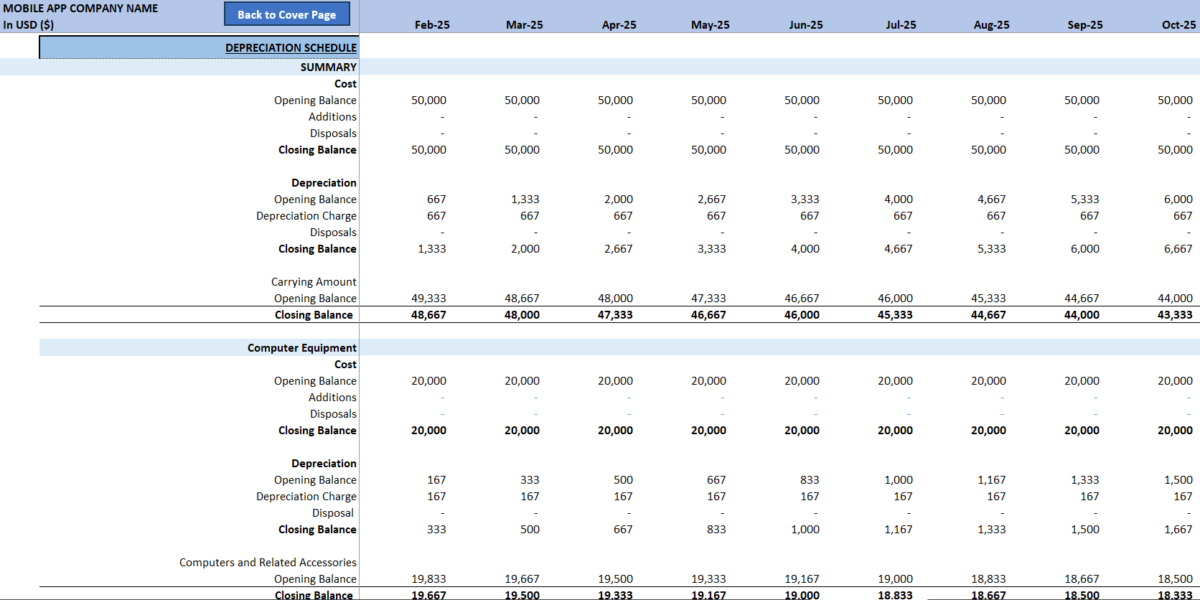Image resolution: width=1200 pixels, height=600 pixels.
Task: Select Feb-25 carrying closing balance 48,667
Action: [428, 315]
